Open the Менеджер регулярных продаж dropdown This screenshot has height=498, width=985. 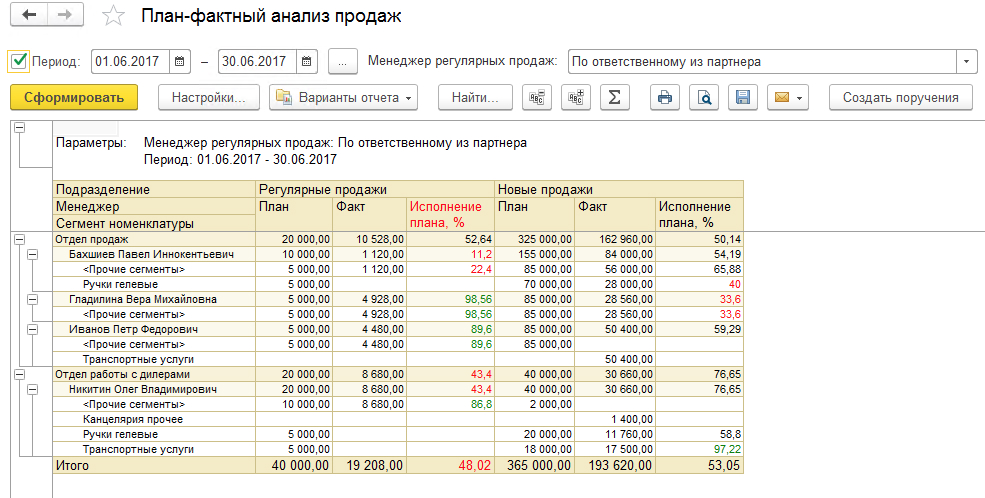[967, 62]
